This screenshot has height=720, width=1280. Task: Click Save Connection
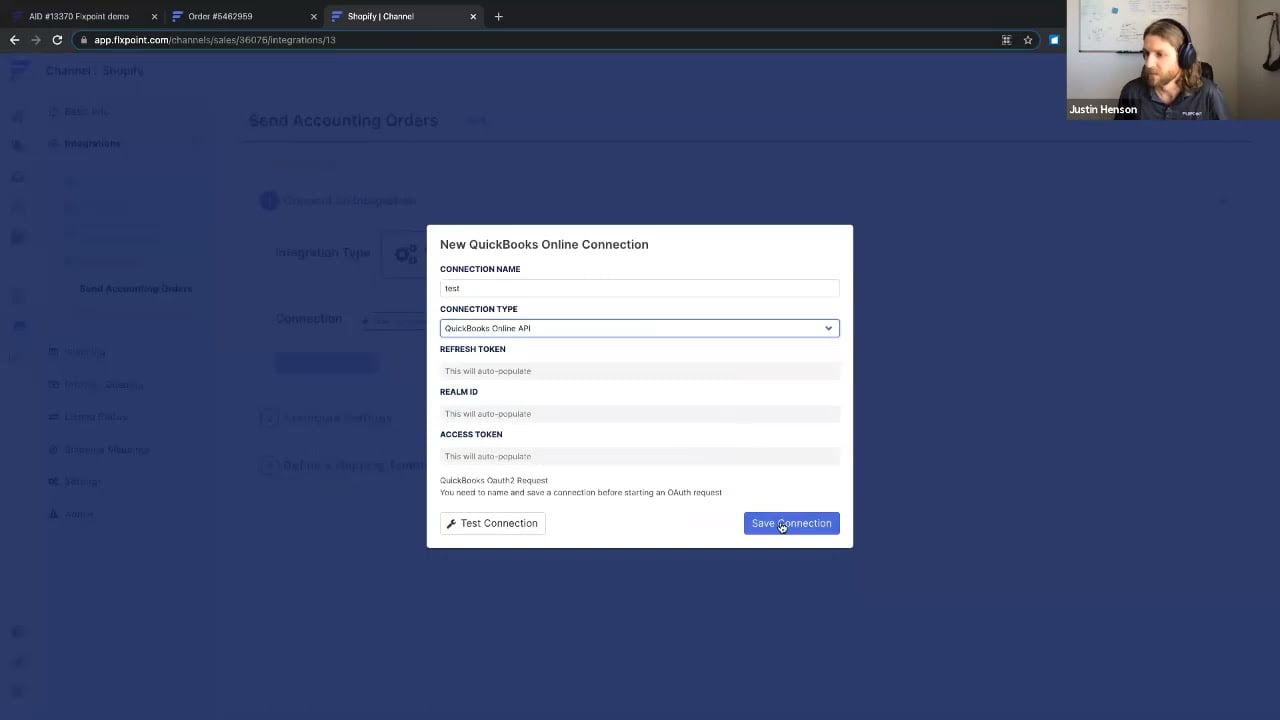(791, 523)
